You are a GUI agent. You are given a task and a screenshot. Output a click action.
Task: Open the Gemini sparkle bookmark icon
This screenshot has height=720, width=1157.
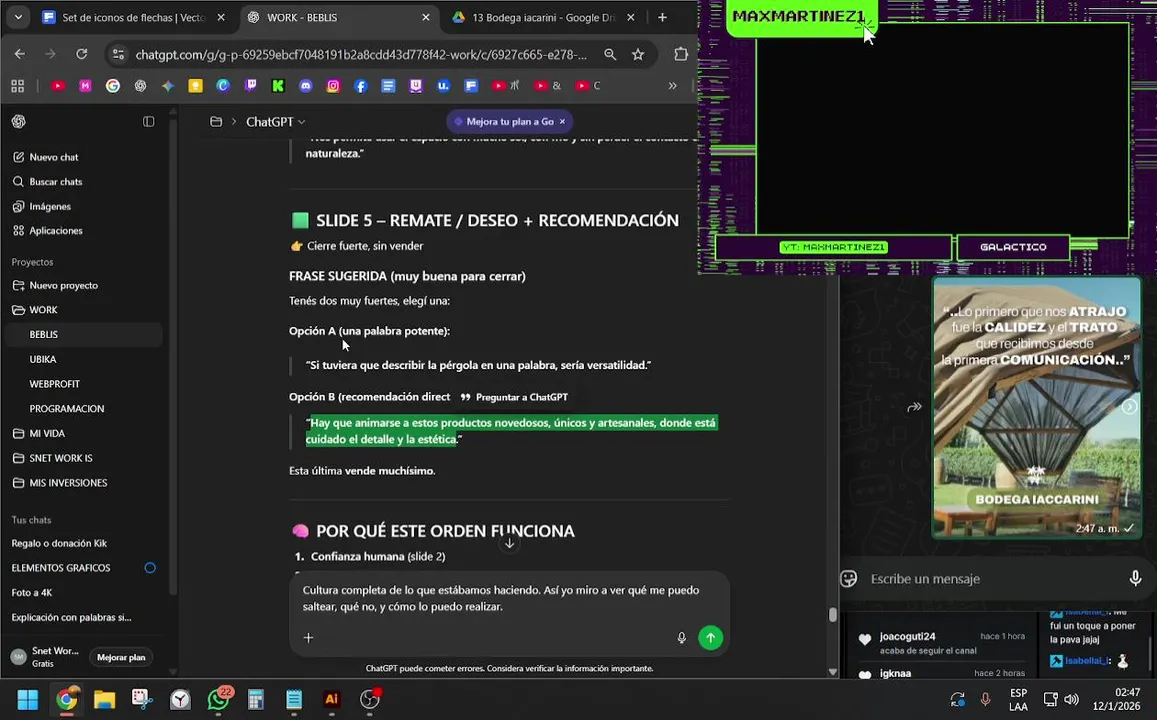click(168, 86)
